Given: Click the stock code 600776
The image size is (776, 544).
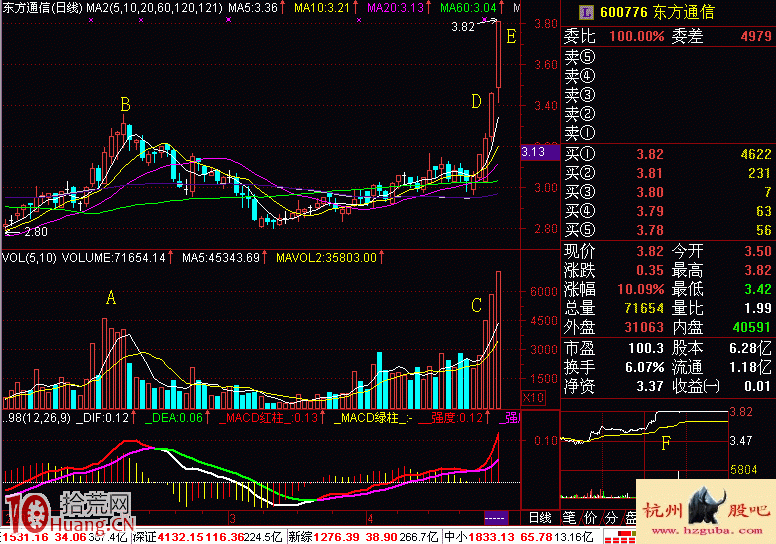Looking at the screenshot, I should [x=624, y=12].
